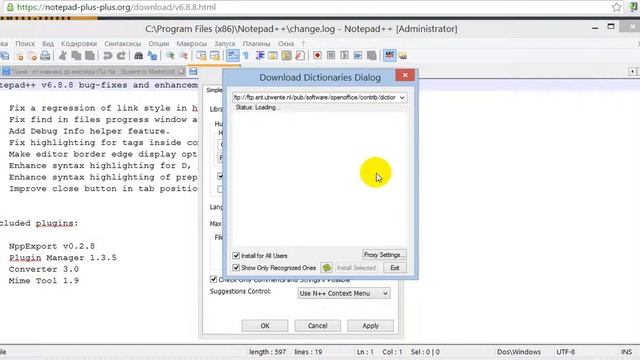Screen dimensions: 640x360
Task: Open the Вид menu
Action: click(x=48, y=43)
